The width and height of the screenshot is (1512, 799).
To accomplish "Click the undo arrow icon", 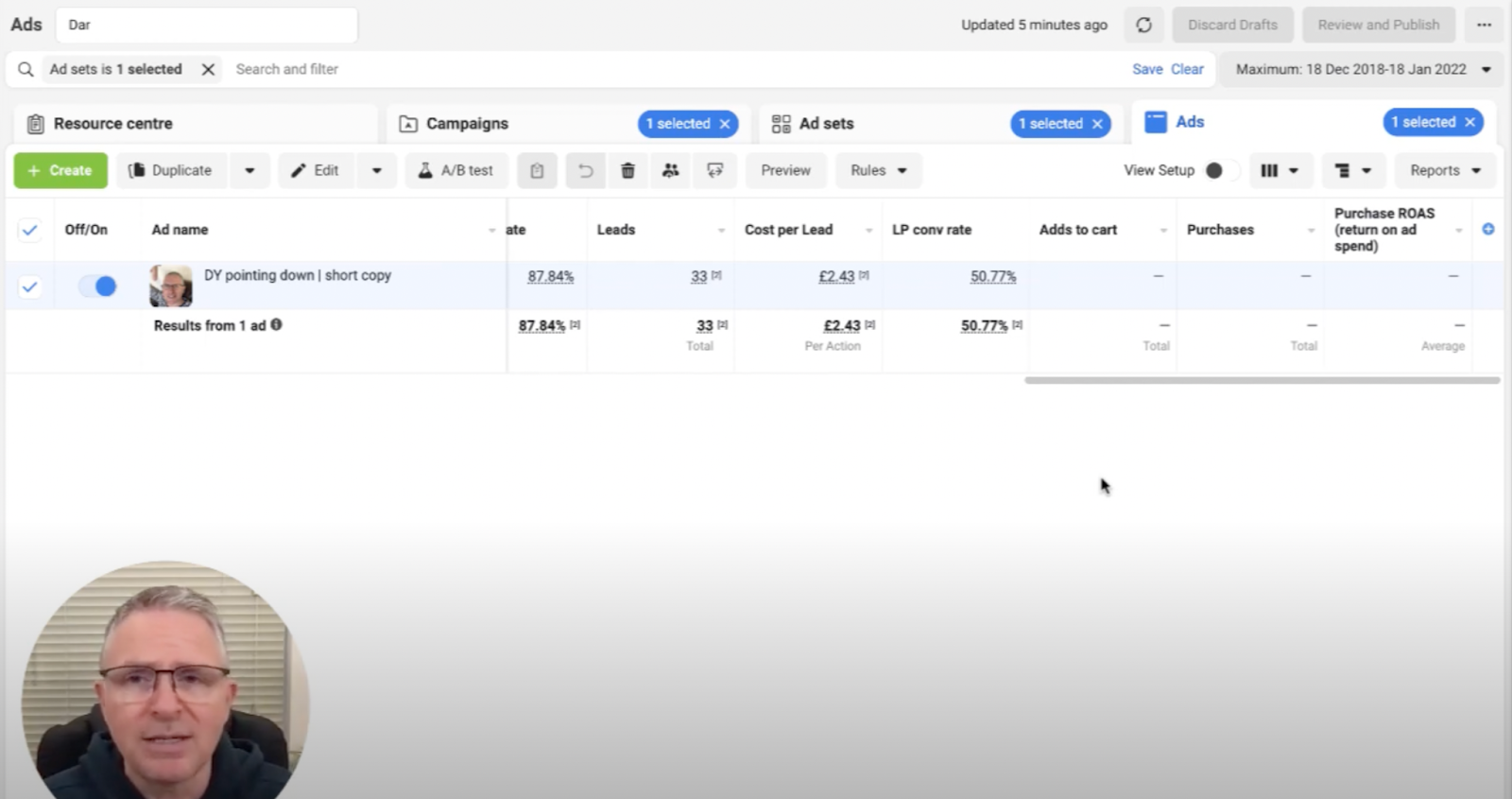I will (x=586, y=170).
